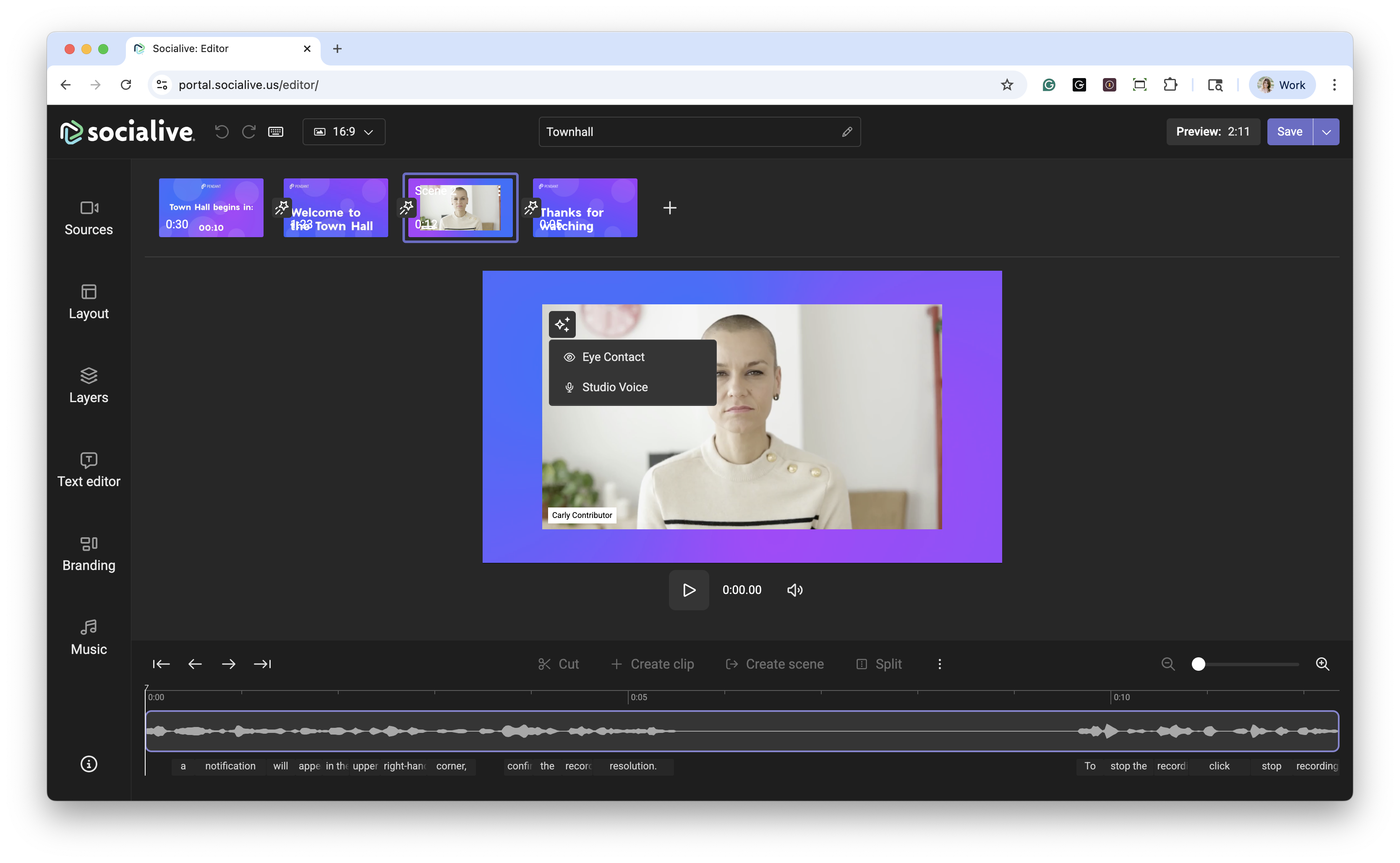Screen dimensions: 1400x863
Task: Click the Save button
Action: click(x=1289, y=132)
